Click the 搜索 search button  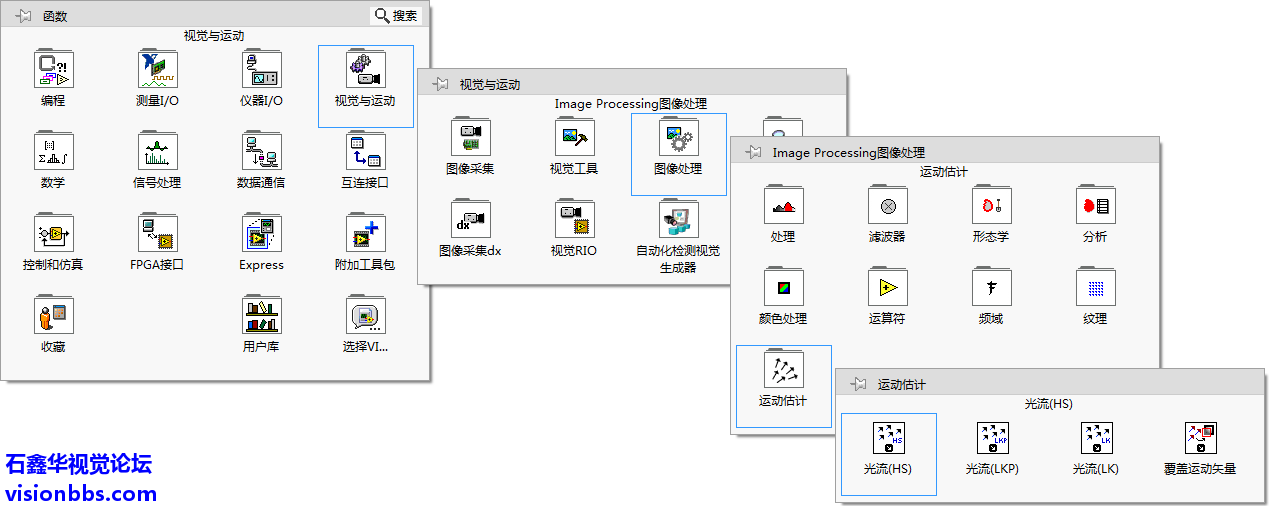pyautogui.click(x=396, y=16)
